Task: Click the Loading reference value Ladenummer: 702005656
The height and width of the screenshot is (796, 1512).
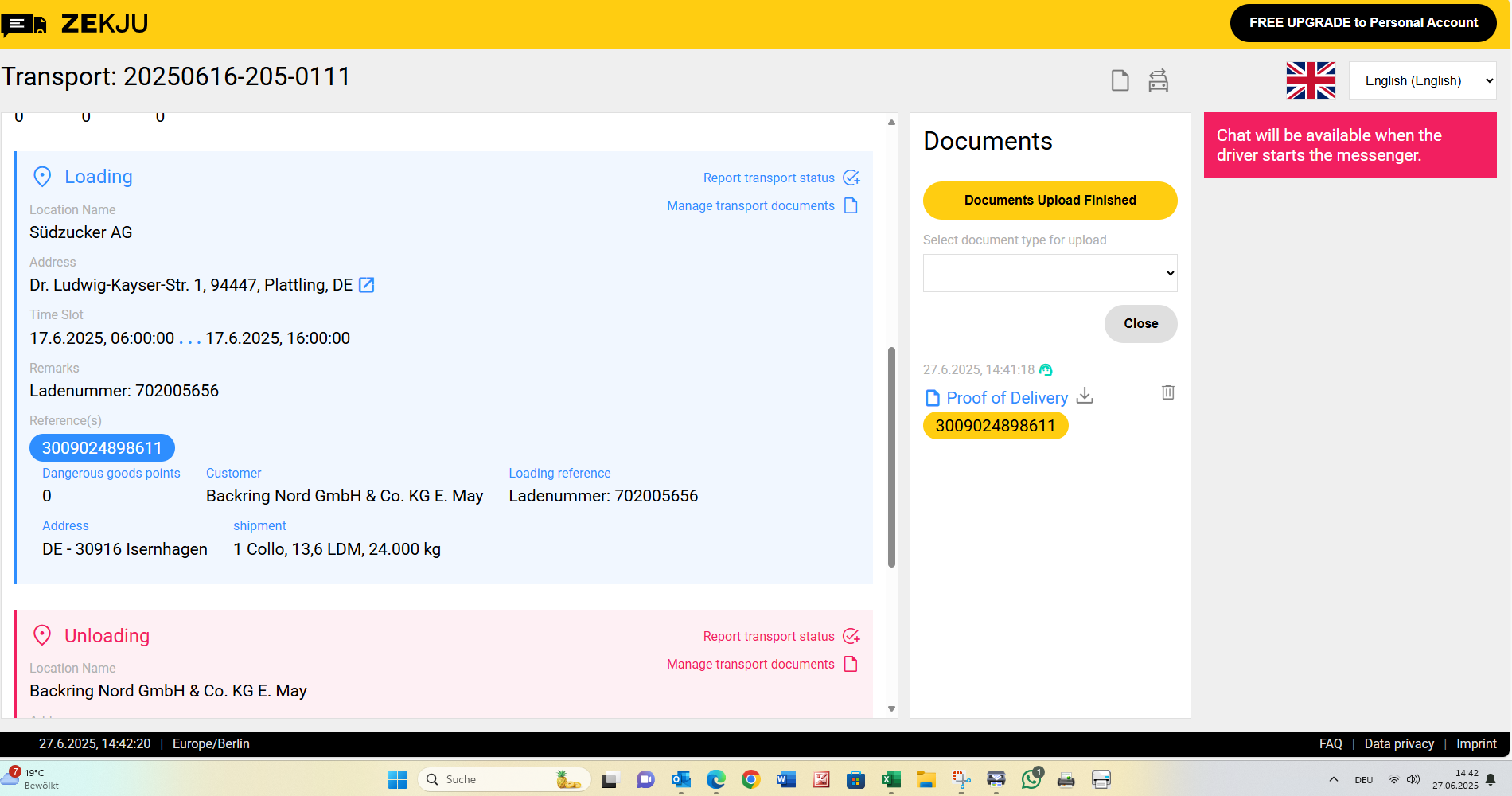Action: tap(603, 496)
